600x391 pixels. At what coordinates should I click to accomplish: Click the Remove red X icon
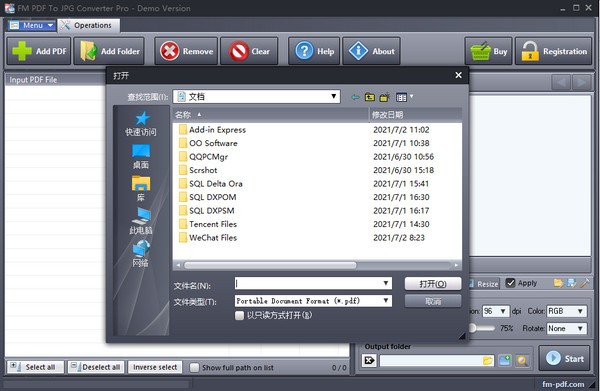(x=170, y=51)
